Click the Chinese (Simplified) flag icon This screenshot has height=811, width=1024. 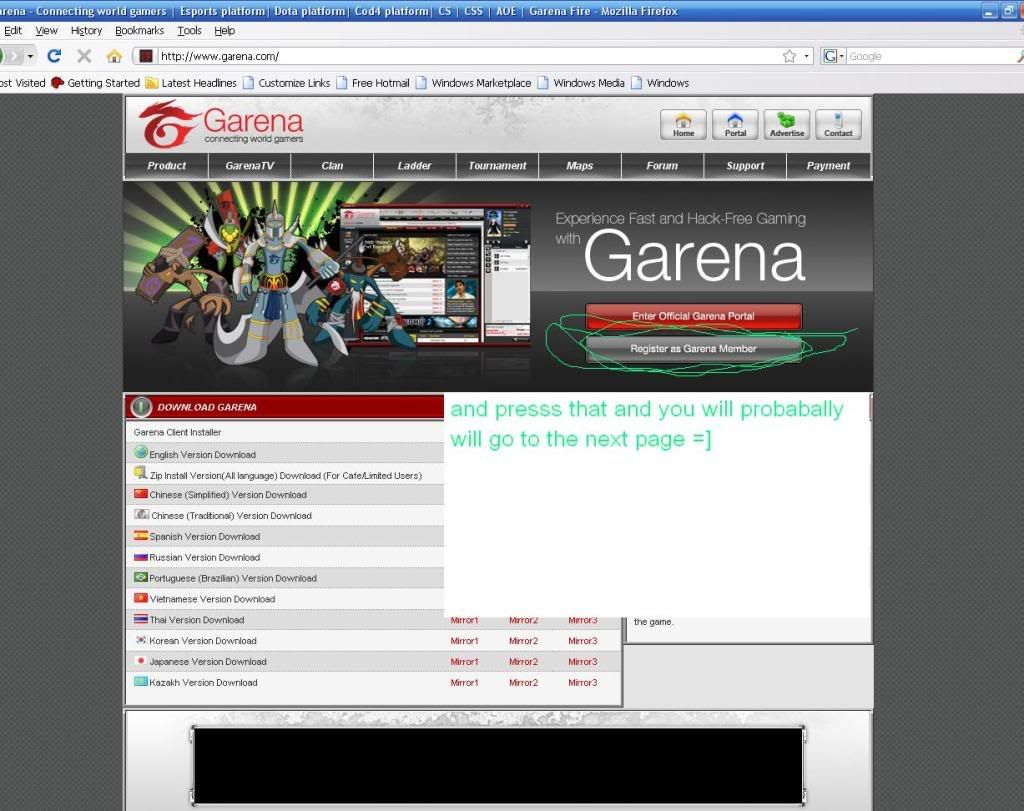tap(140, 494)
